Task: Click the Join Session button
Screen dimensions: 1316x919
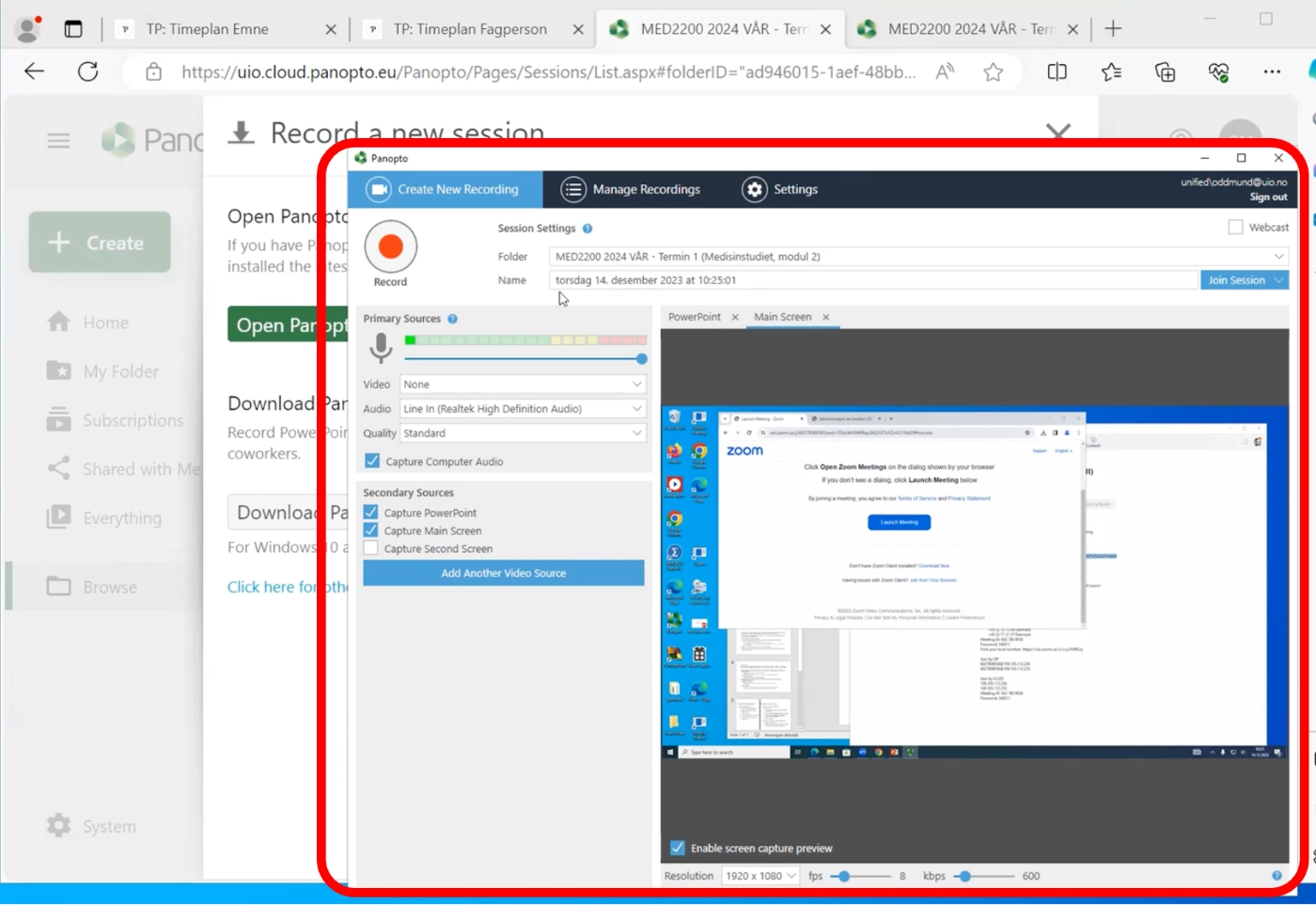Action: click(1236, 280)
